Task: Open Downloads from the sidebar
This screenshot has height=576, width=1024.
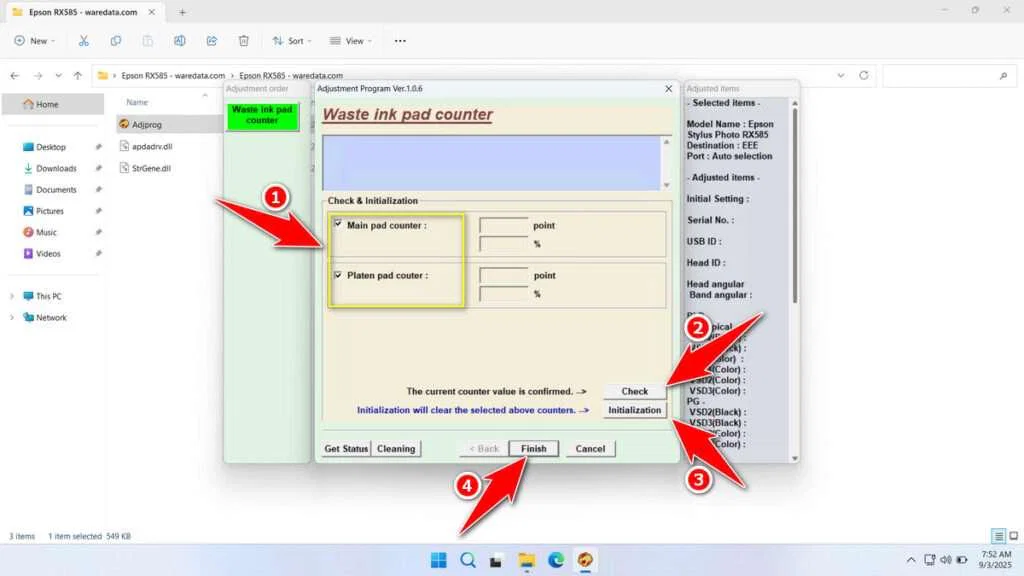Action: pyautogui.click(x=50, y=168)
